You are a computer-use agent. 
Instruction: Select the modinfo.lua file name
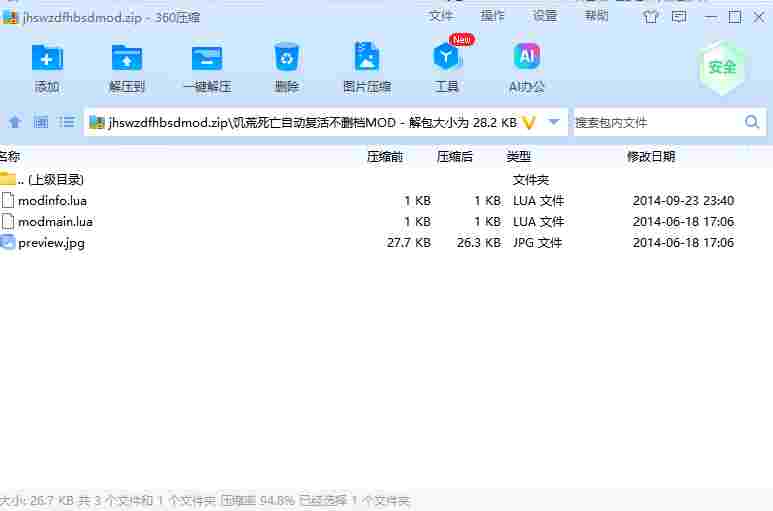pyautogui.click(x=52, y=201)
